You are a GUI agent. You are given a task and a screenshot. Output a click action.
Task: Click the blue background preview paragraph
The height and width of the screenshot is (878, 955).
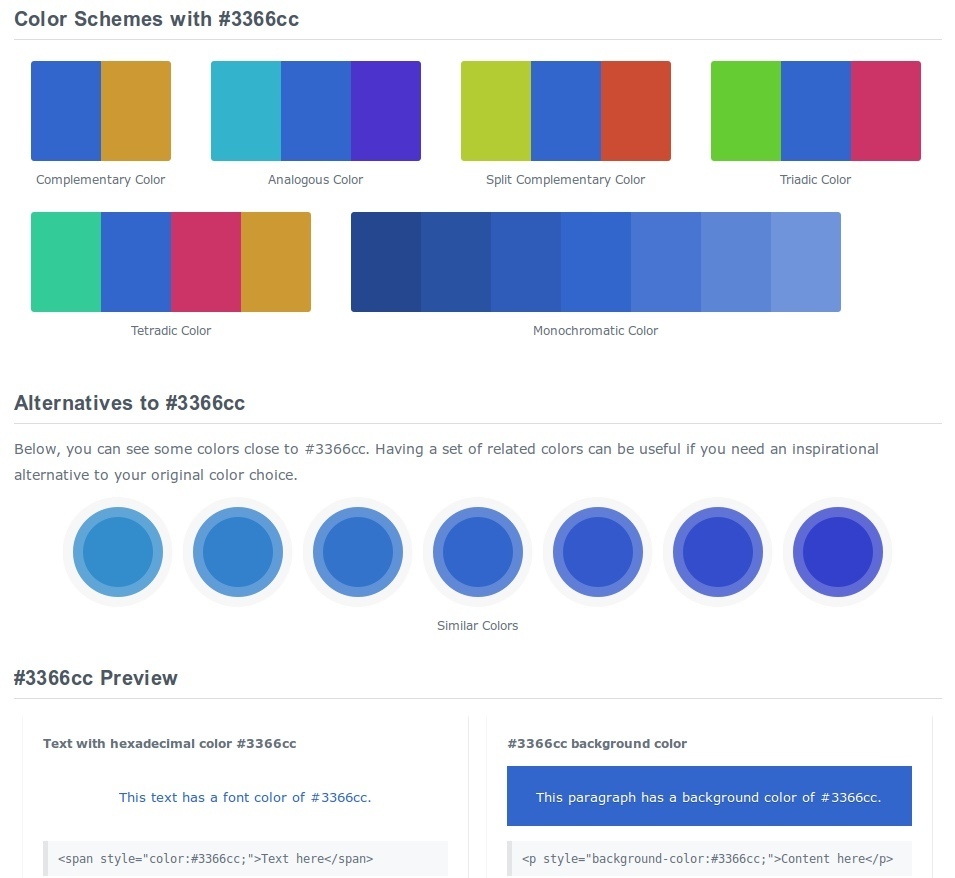pos(709,796)
